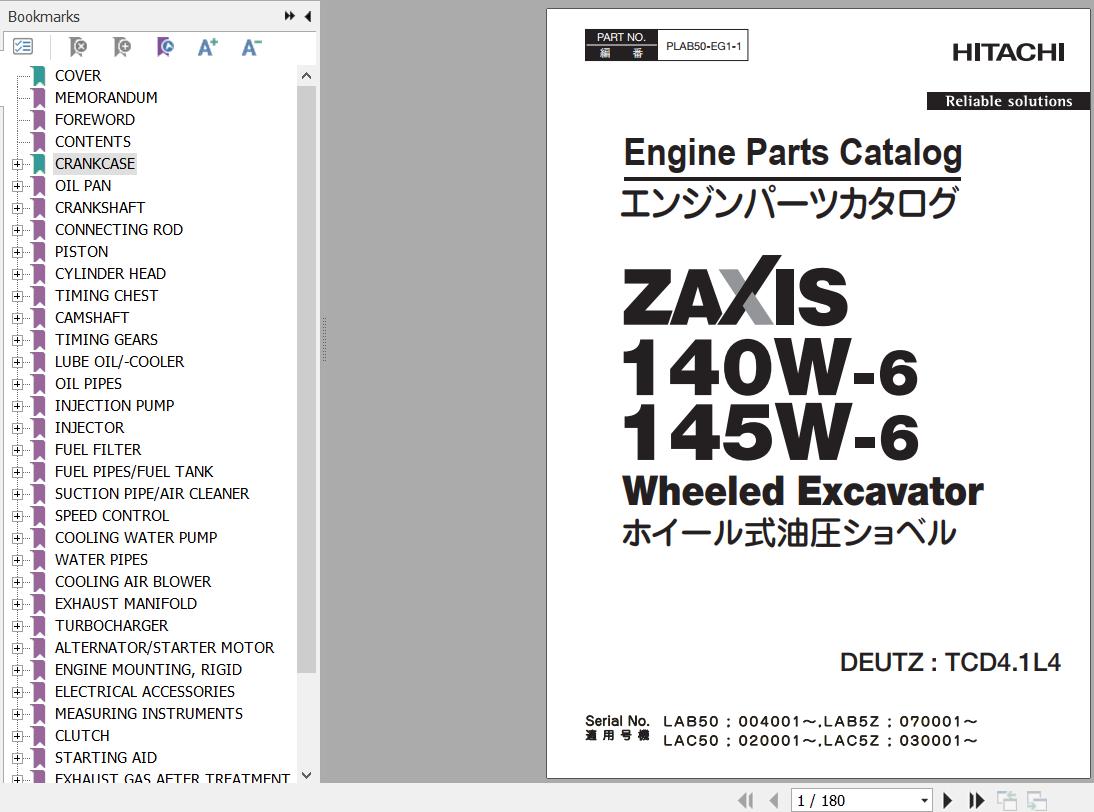The image size is (1094, 812).
Task: Click the OIL PAN bookmark ribbon icon
Action: pos(39,186)
